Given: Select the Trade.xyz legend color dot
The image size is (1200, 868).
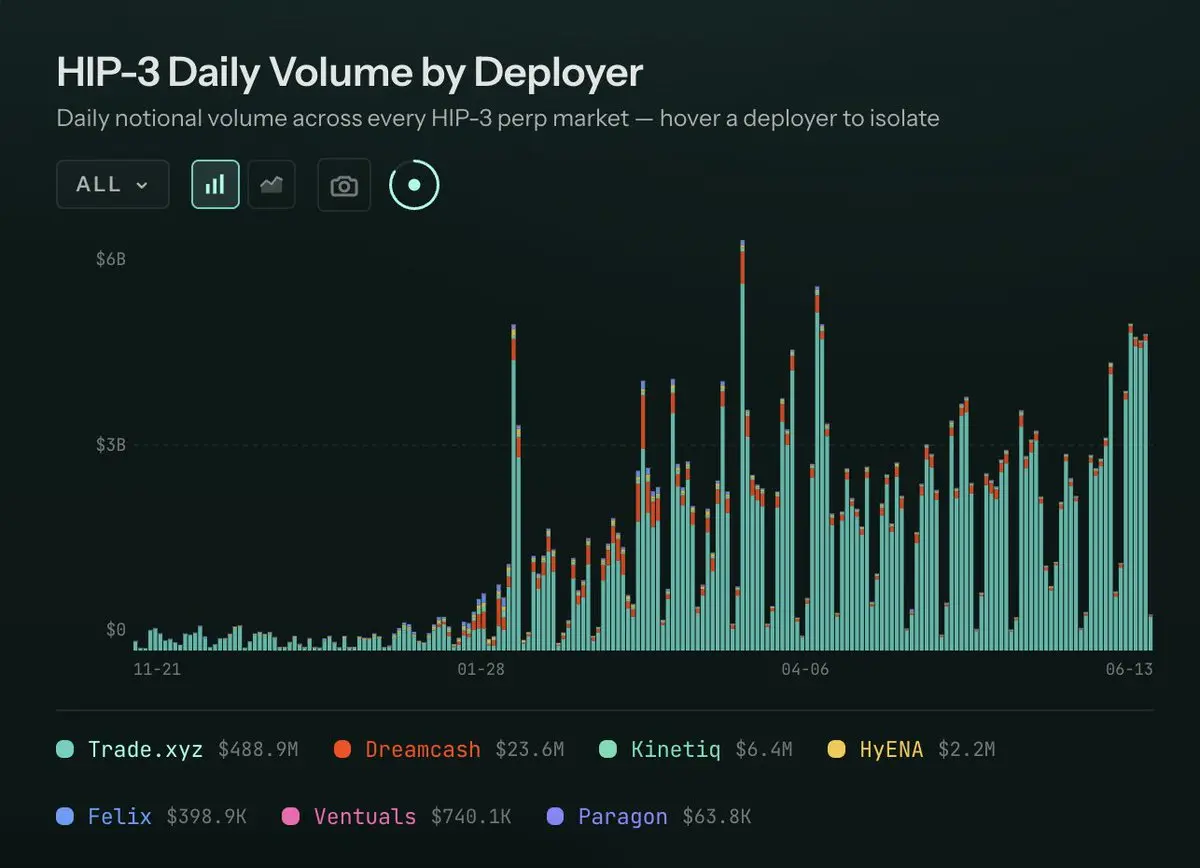Looking at the screenshot, I should click(65, 749).
